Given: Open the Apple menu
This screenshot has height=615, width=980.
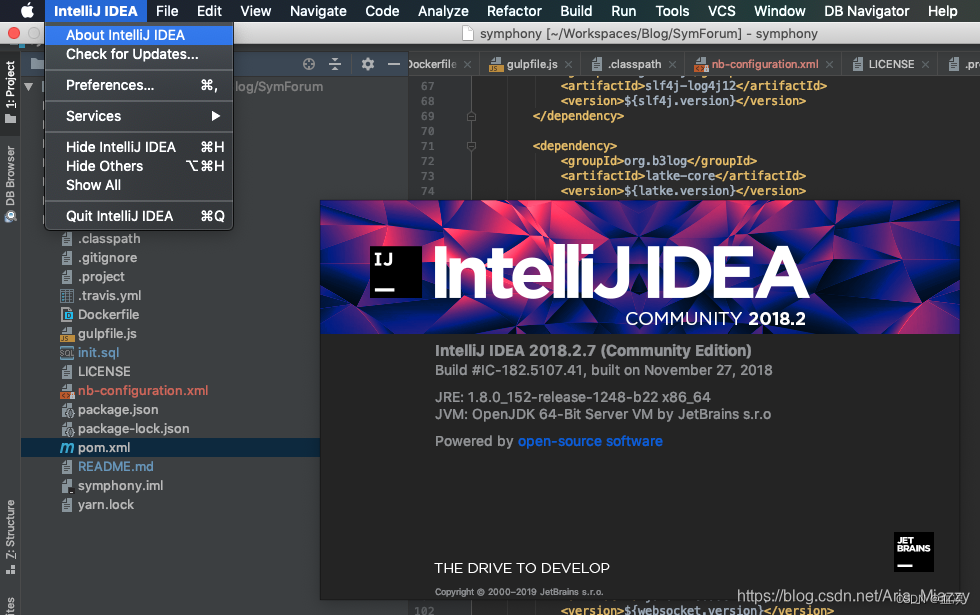Looking at the screenshot, I should click(x=27, y=11).
